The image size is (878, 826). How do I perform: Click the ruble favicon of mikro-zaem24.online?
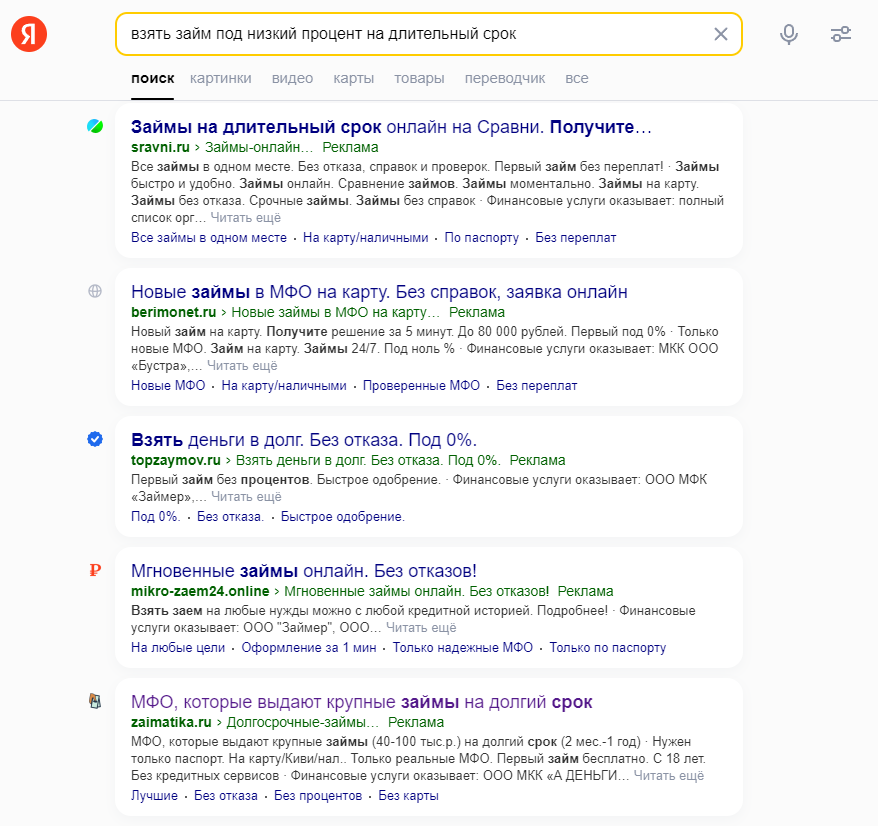click(95, 570)
